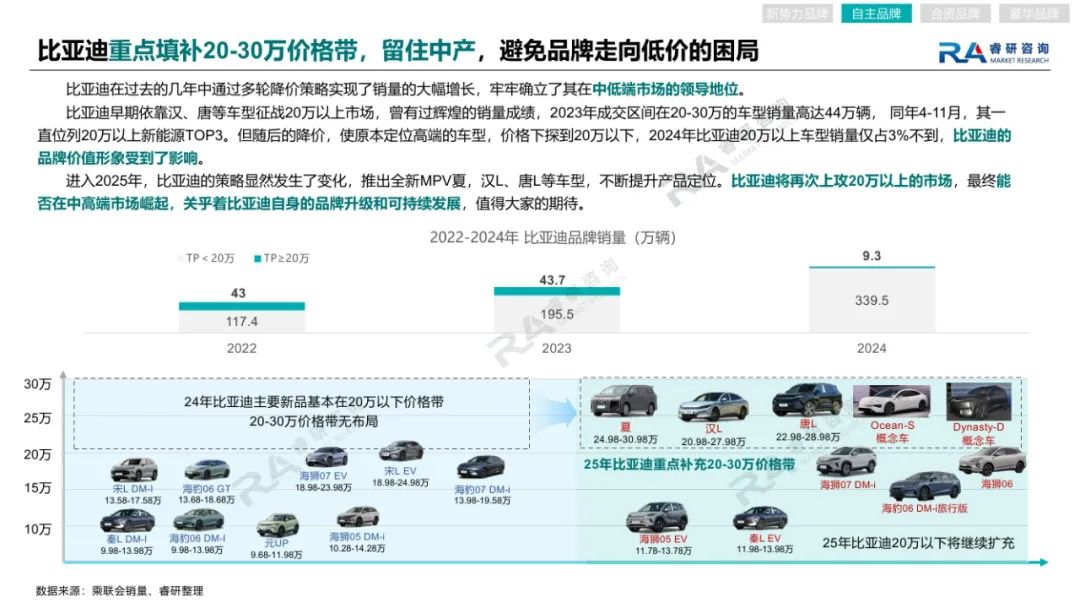Click the 2024 year axis label
The width and height of the screenshot is (1080, 608).
pyautogui.click(x=871, y=348)
